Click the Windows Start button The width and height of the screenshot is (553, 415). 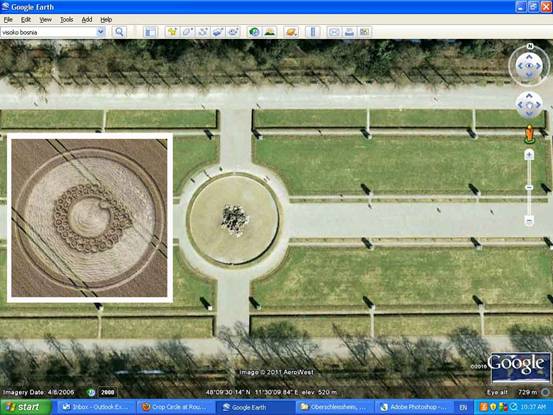25,407
